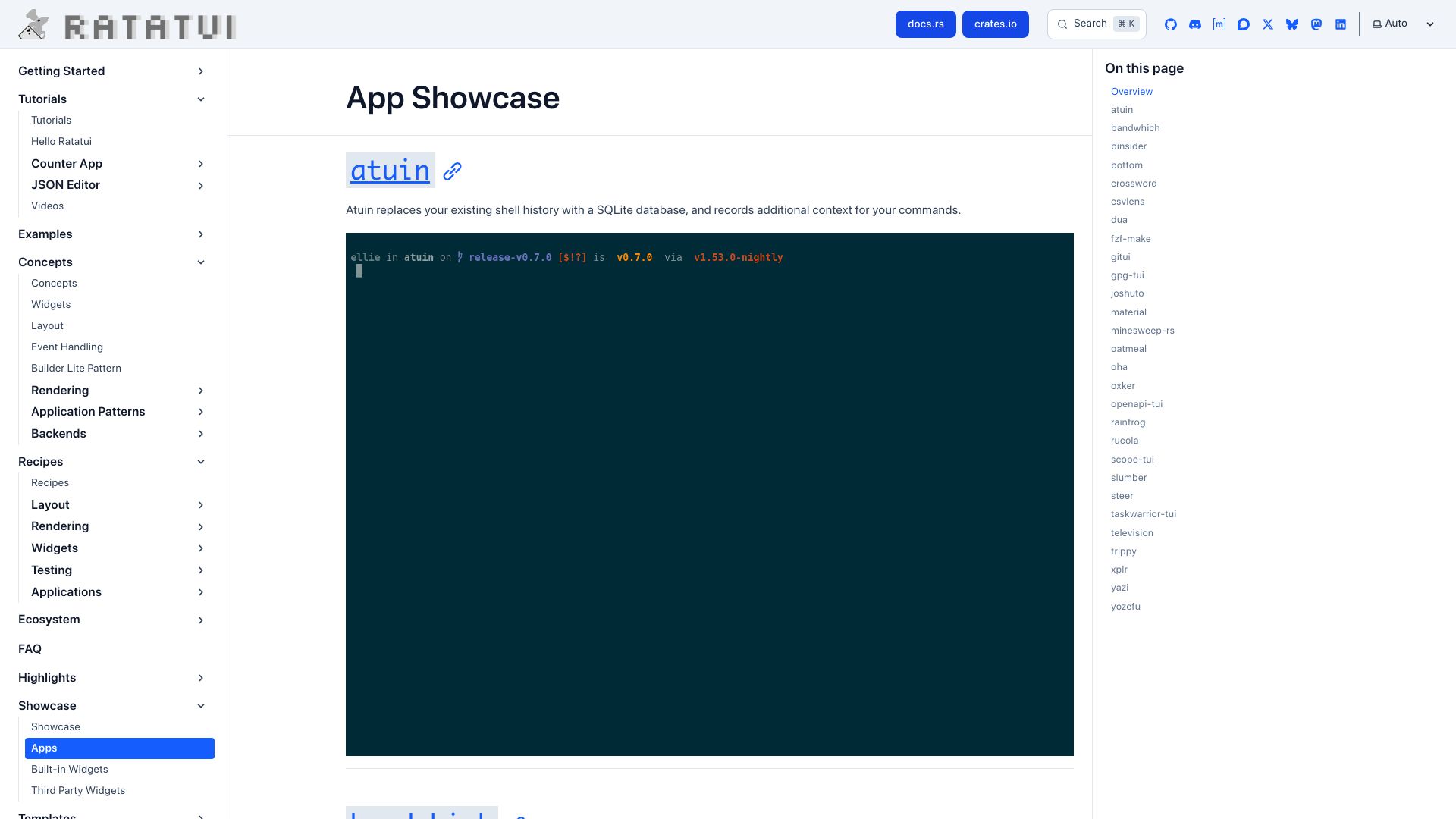
Task: Click the search magnifier icon
Action: [x=1062, y=24]
